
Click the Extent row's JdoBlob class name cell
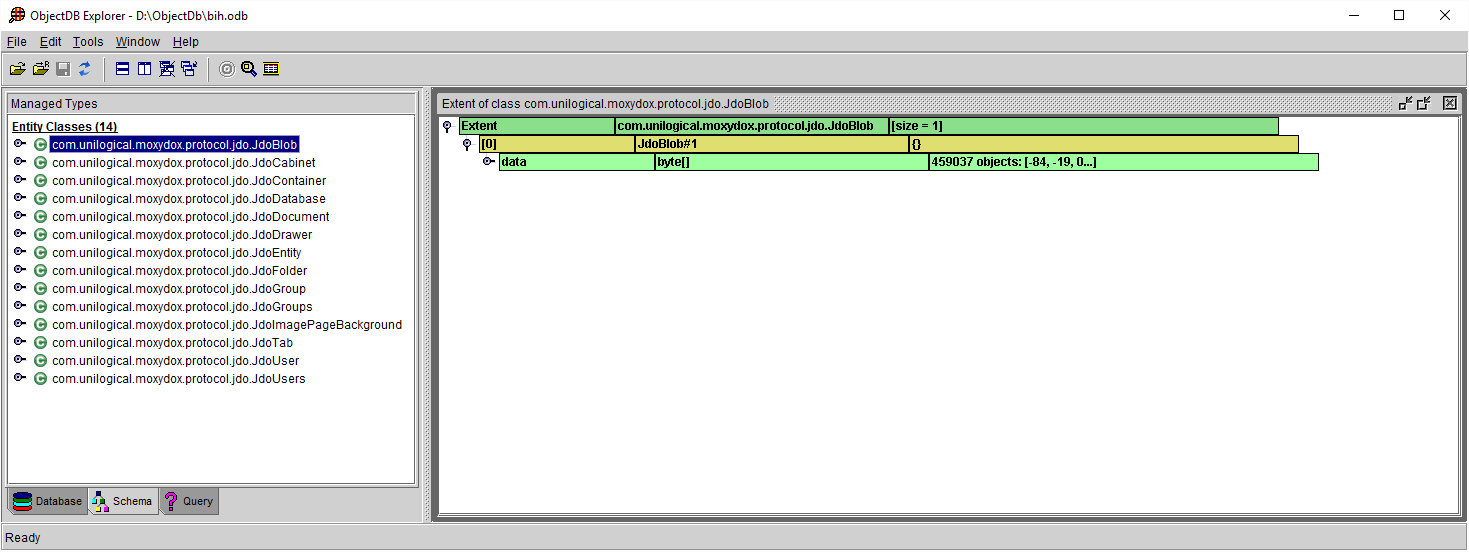[751, 126]
